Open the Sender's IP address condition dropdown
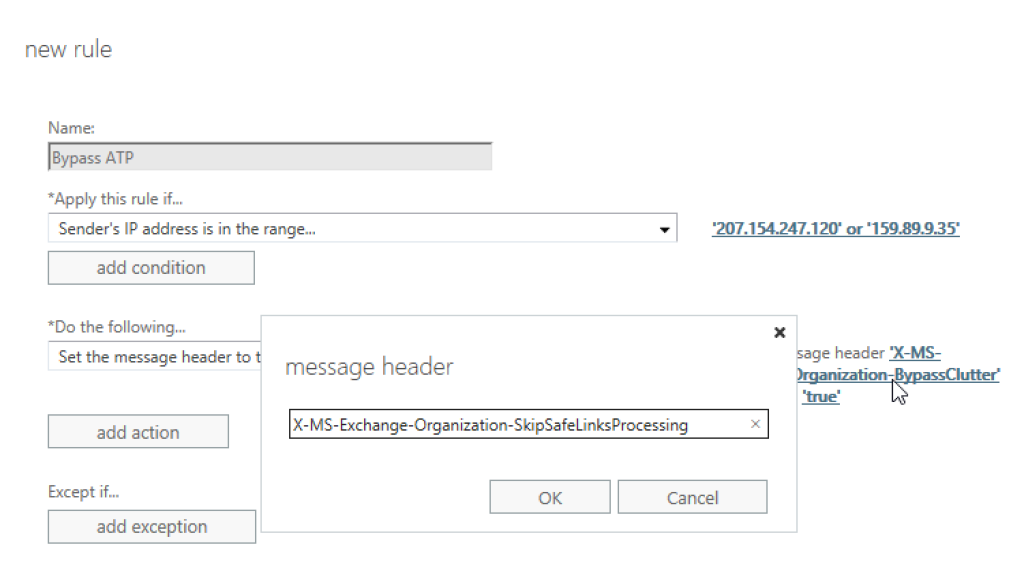 point(664,230)
